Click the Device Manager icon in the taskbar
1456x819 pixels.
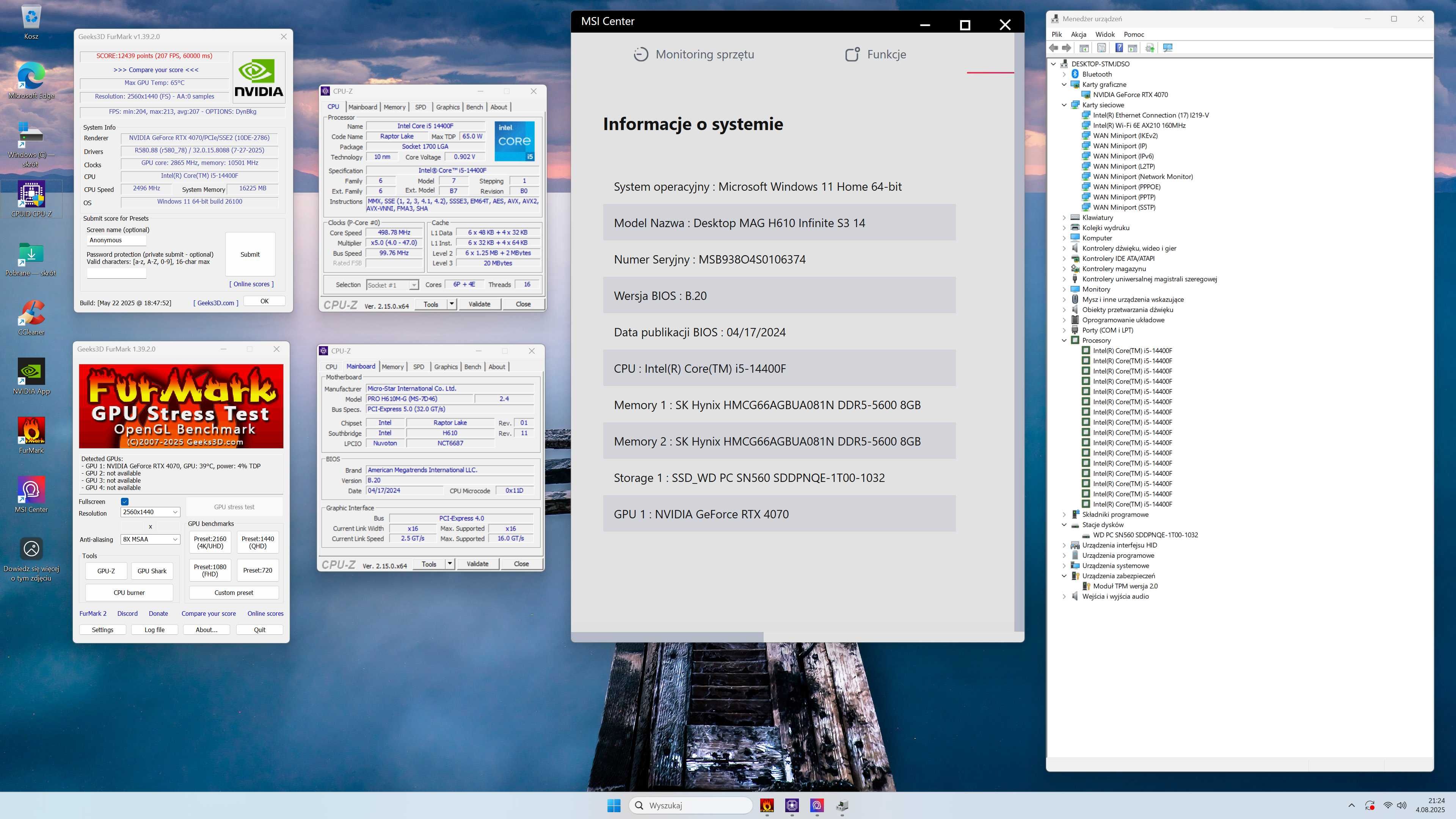pyautogui.click(x=842, y=805)
